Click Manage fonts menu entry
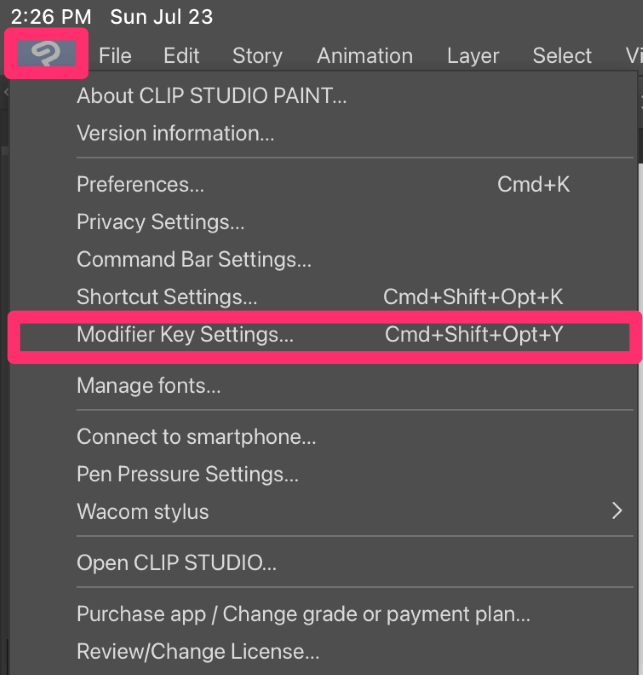The image size is (643, 675). pyautogui.click(x=323, y=385)
